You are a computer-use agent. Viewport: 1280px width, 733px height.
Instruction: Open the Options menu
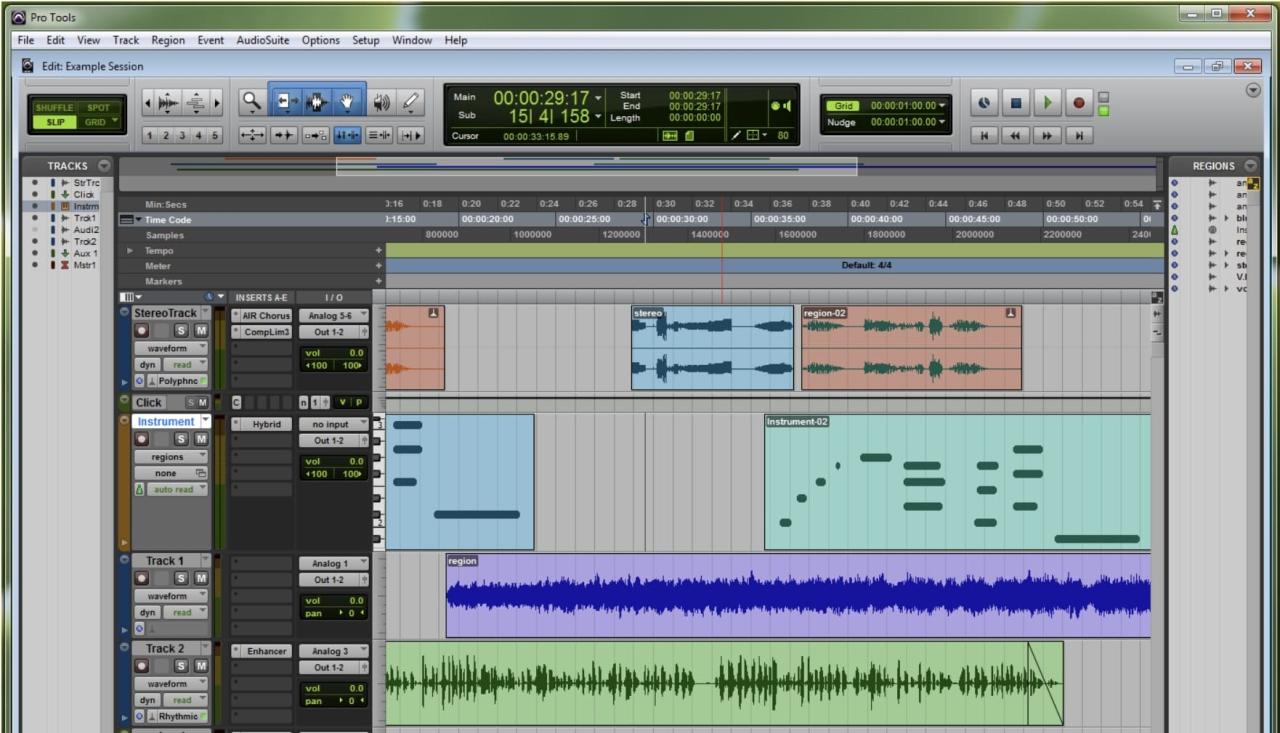(320, 40)
